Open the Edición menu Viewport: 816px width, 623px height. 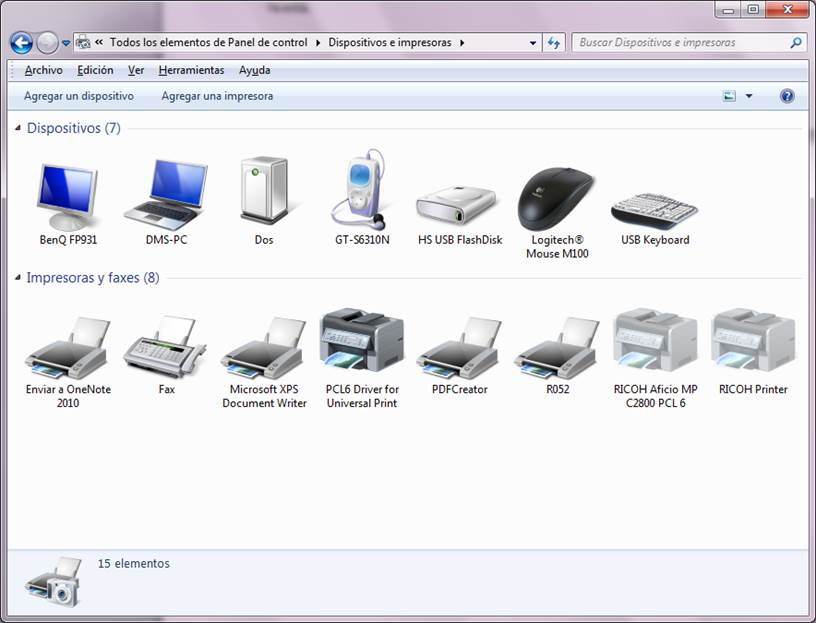pyautogui.click(x=95, y=70)
